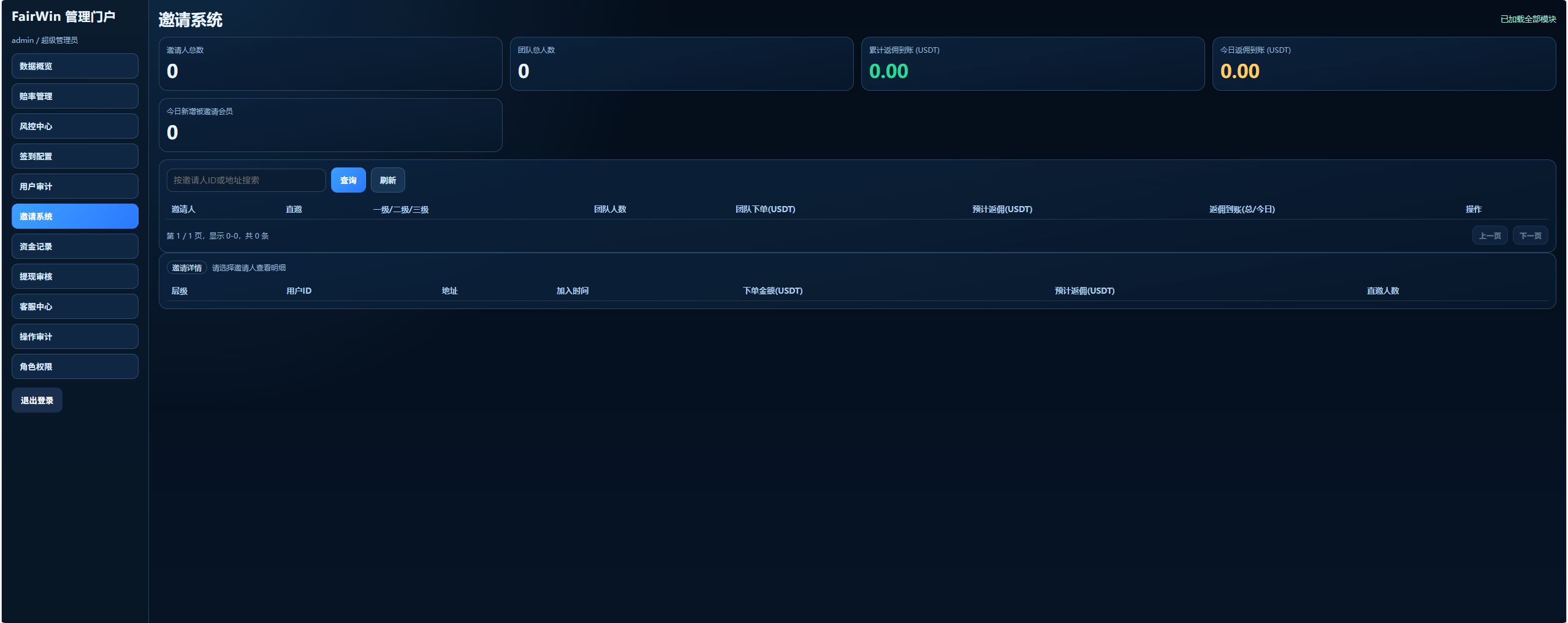Navigate to 资金记录
Screen dimensions: 1568x623
(75, 247)
